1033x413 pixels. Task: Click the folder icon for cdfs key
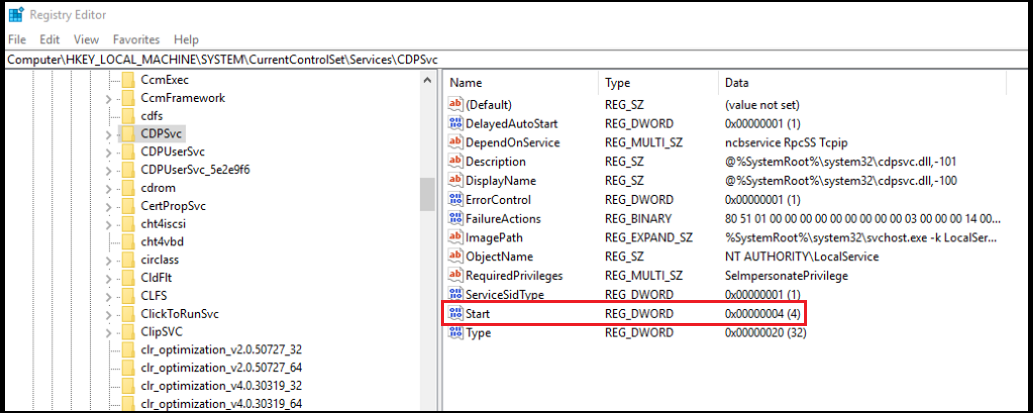[127, 116]
